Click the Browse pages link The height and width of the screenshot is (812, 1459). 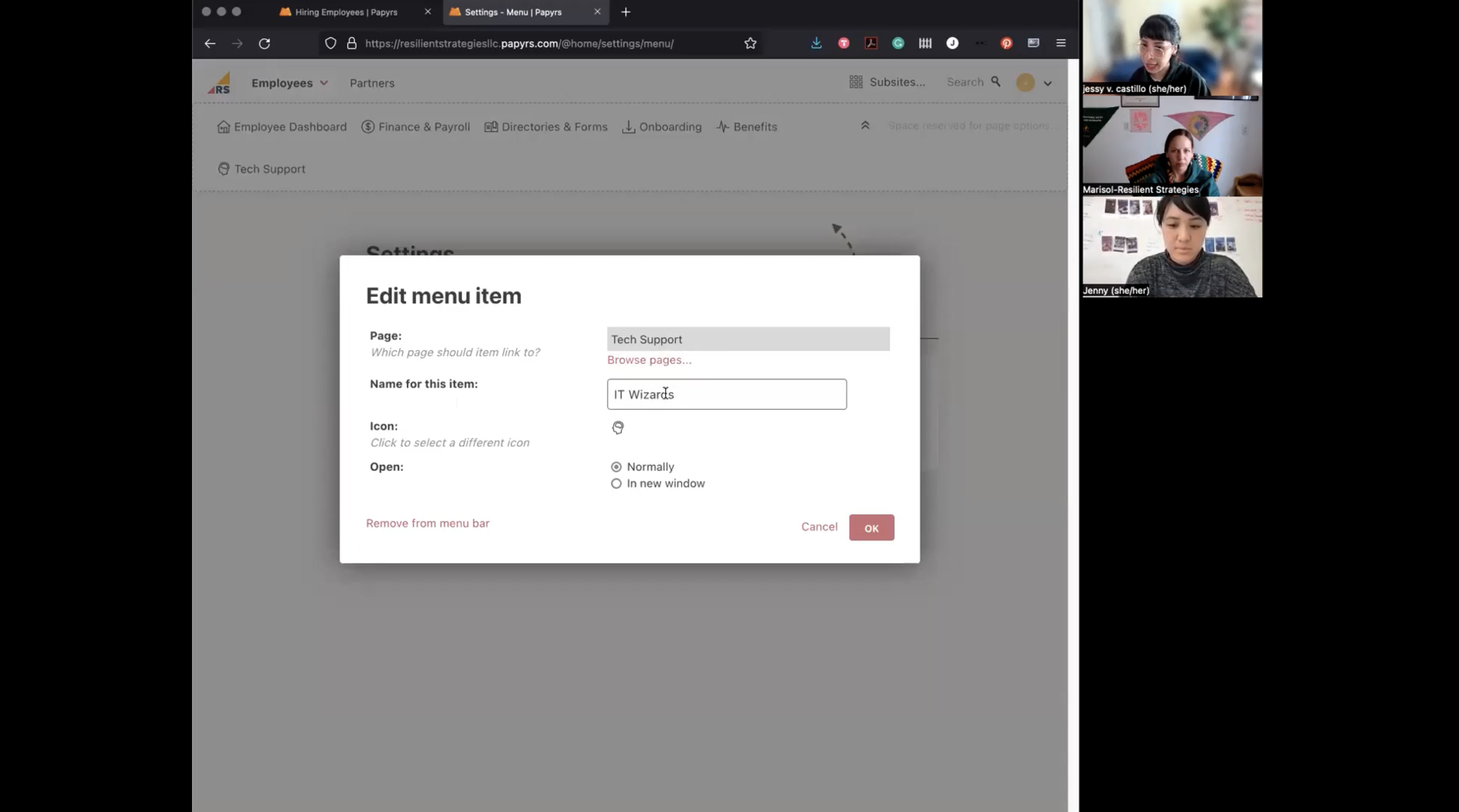pos(649,360)
